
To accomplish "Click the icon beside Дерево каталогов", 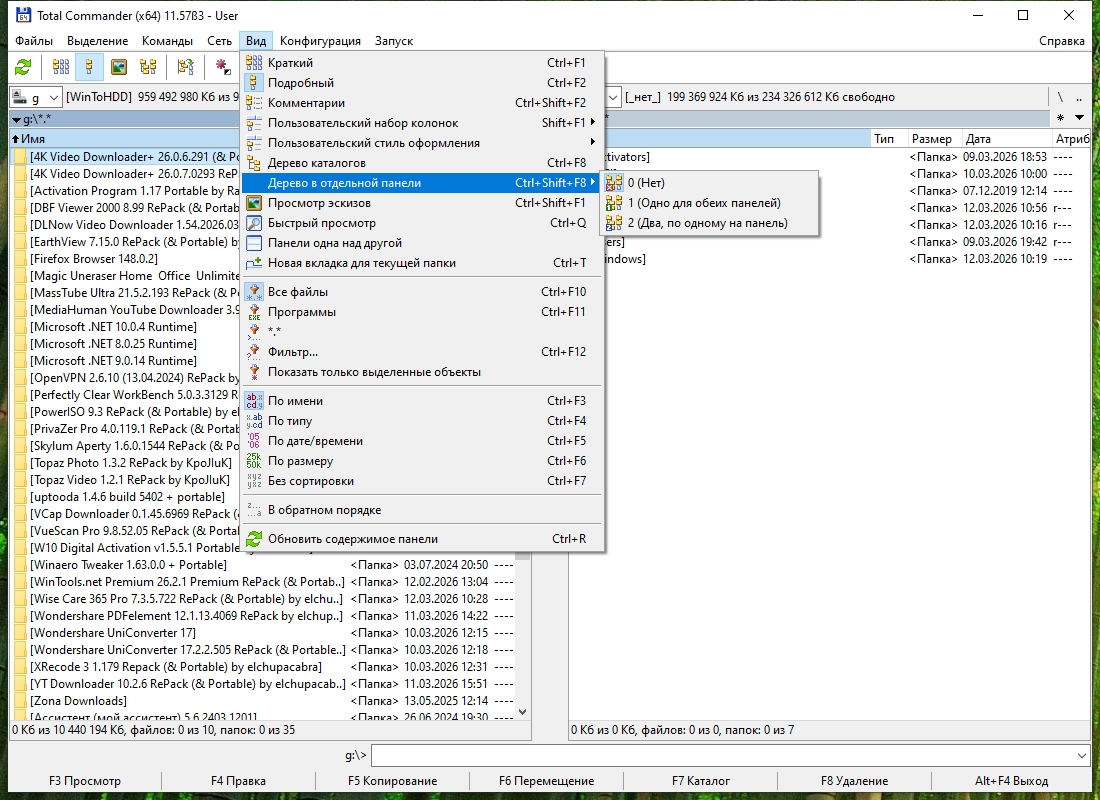I will [254, 163].
